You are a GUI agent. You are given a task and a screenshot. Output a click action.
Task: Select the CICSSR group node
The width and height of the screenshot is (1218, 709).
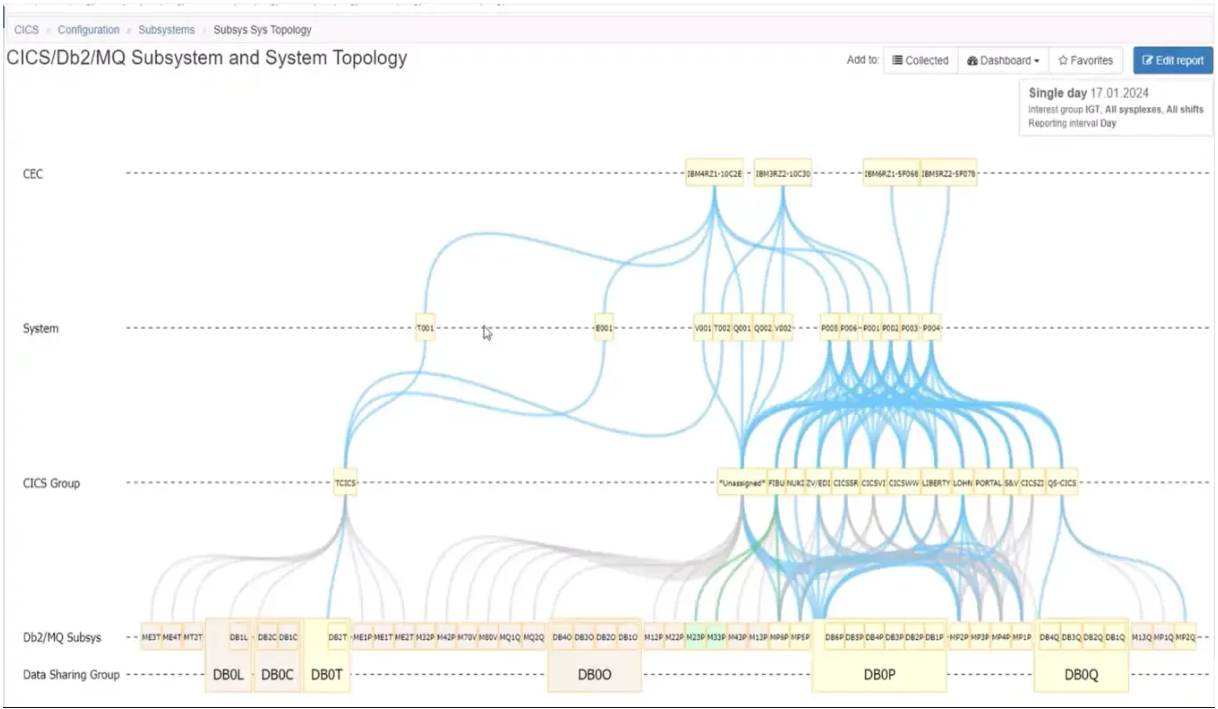[846, 483]
